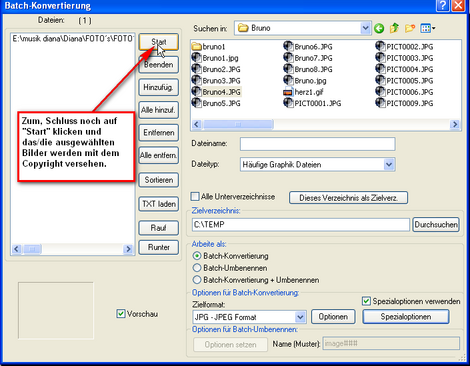The image size is (470, 366).
Task: Click the Alle hinzuf. button
Action: [x=159, y=110]
